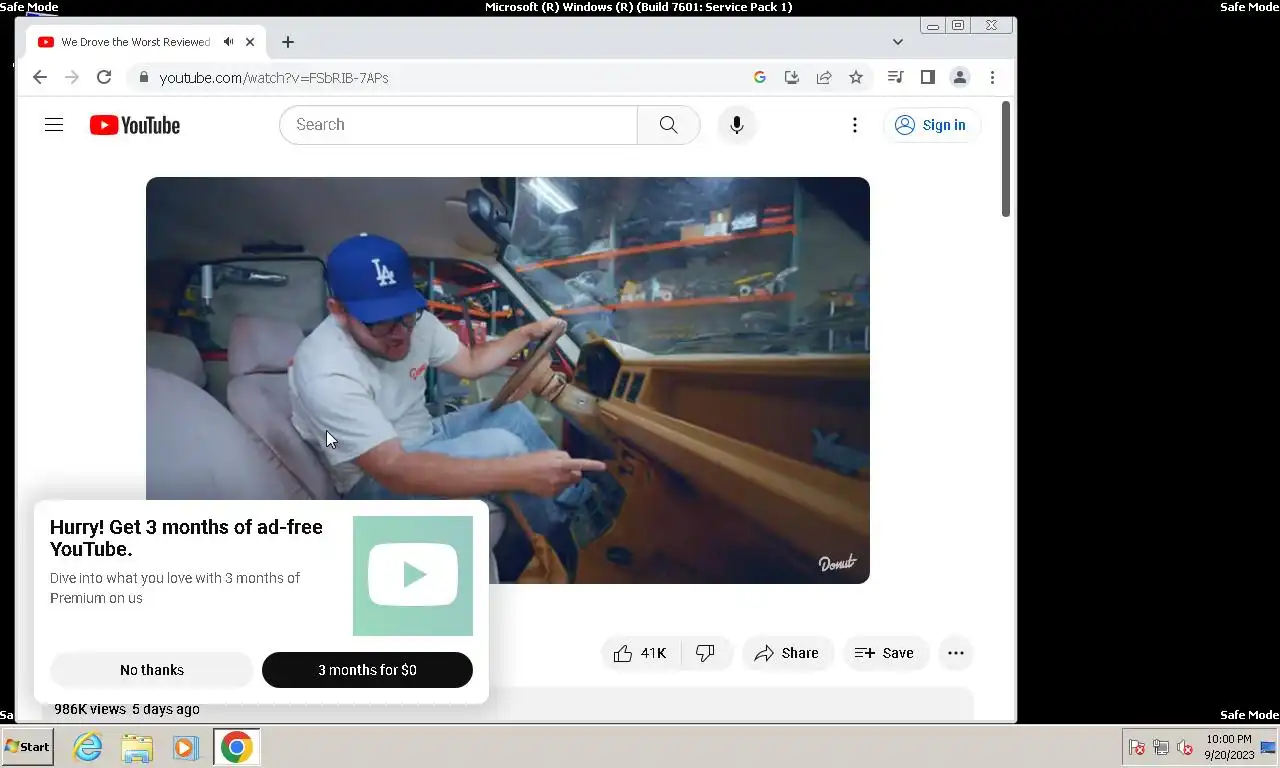Share this page from address bar
The width and height of the screenshot is (1280, 768).
(824, 77)
